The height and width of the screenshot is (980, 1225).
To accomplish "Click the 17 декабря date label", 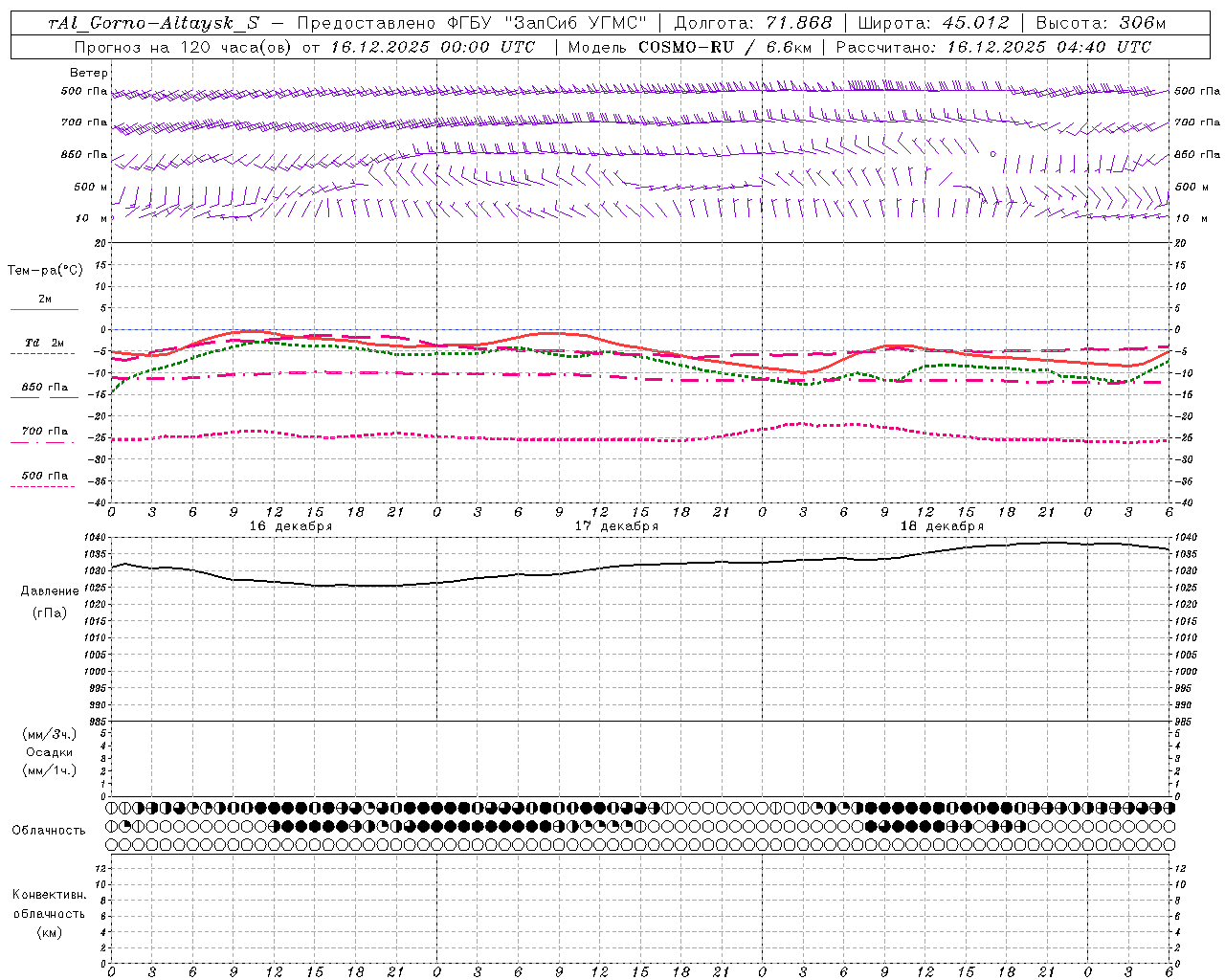I will (616, 526).
